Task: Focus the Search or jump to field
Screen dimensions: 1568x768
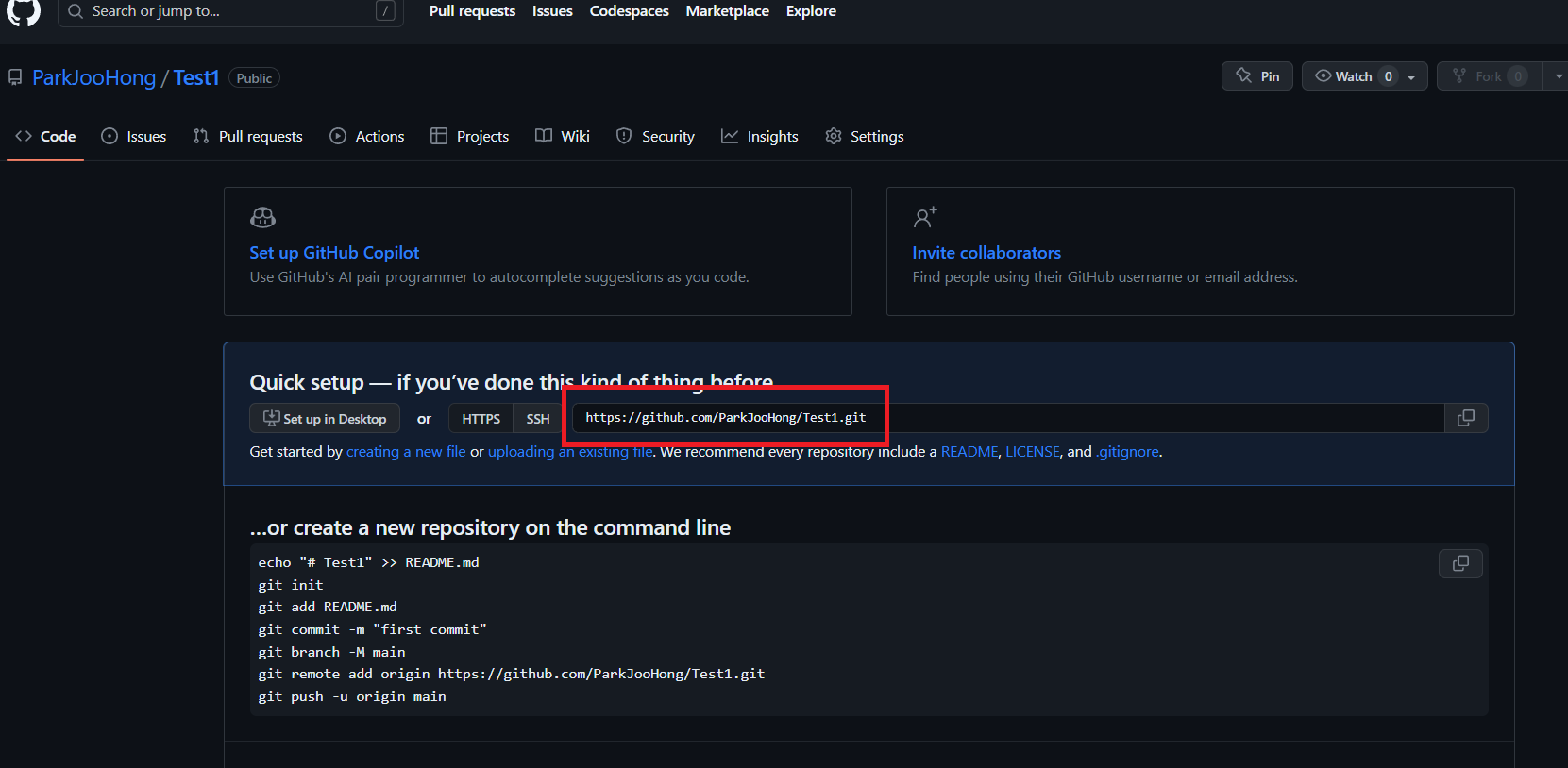Action: 230,11
